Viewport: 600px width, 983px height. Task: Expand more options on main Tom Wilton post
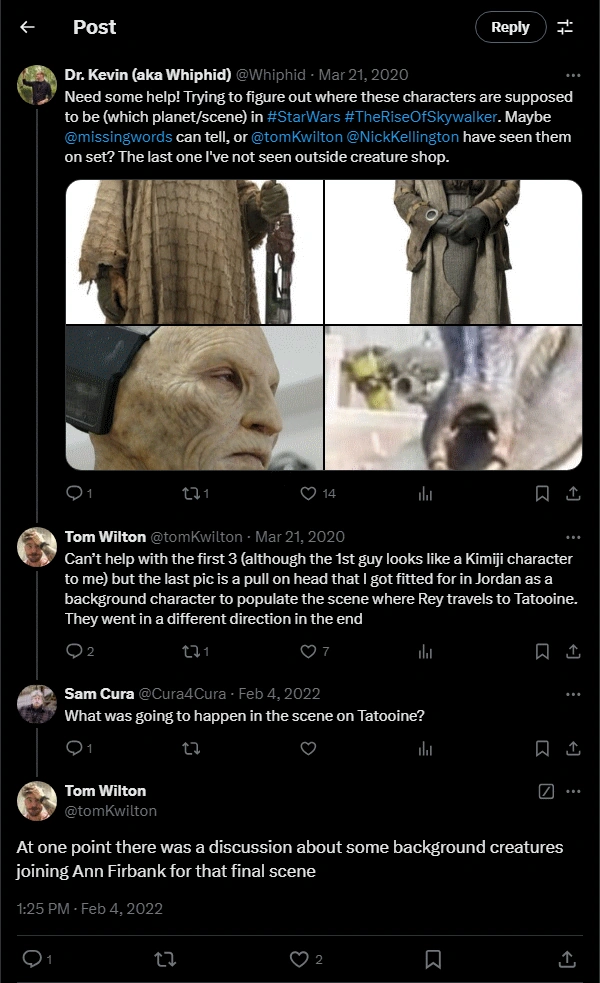pyautogui.click(x=573, y=791)
